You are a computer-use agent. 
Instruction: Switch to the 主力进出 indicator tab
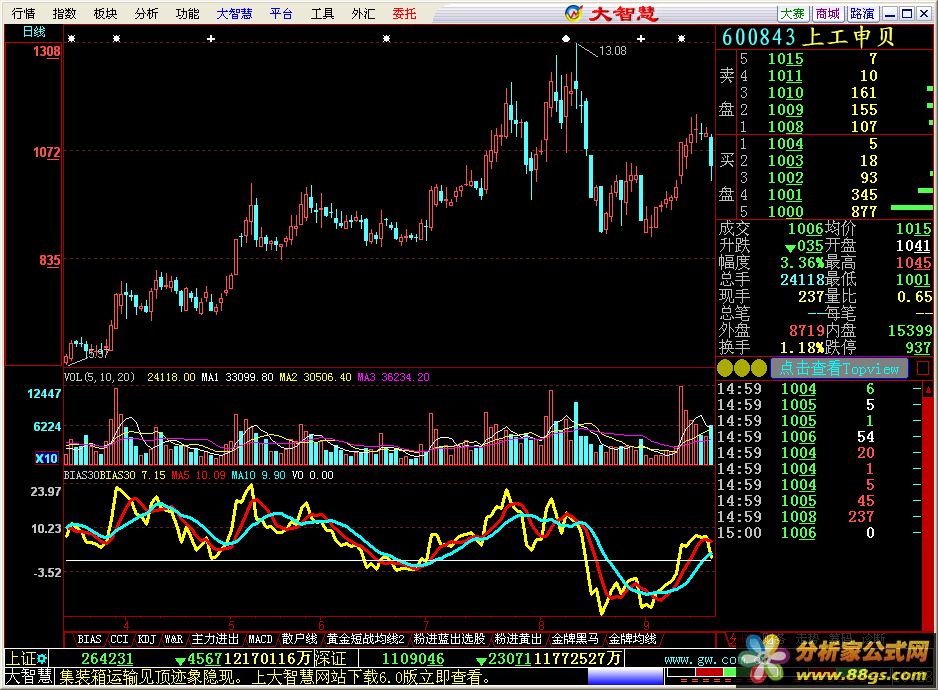(214, 639)
